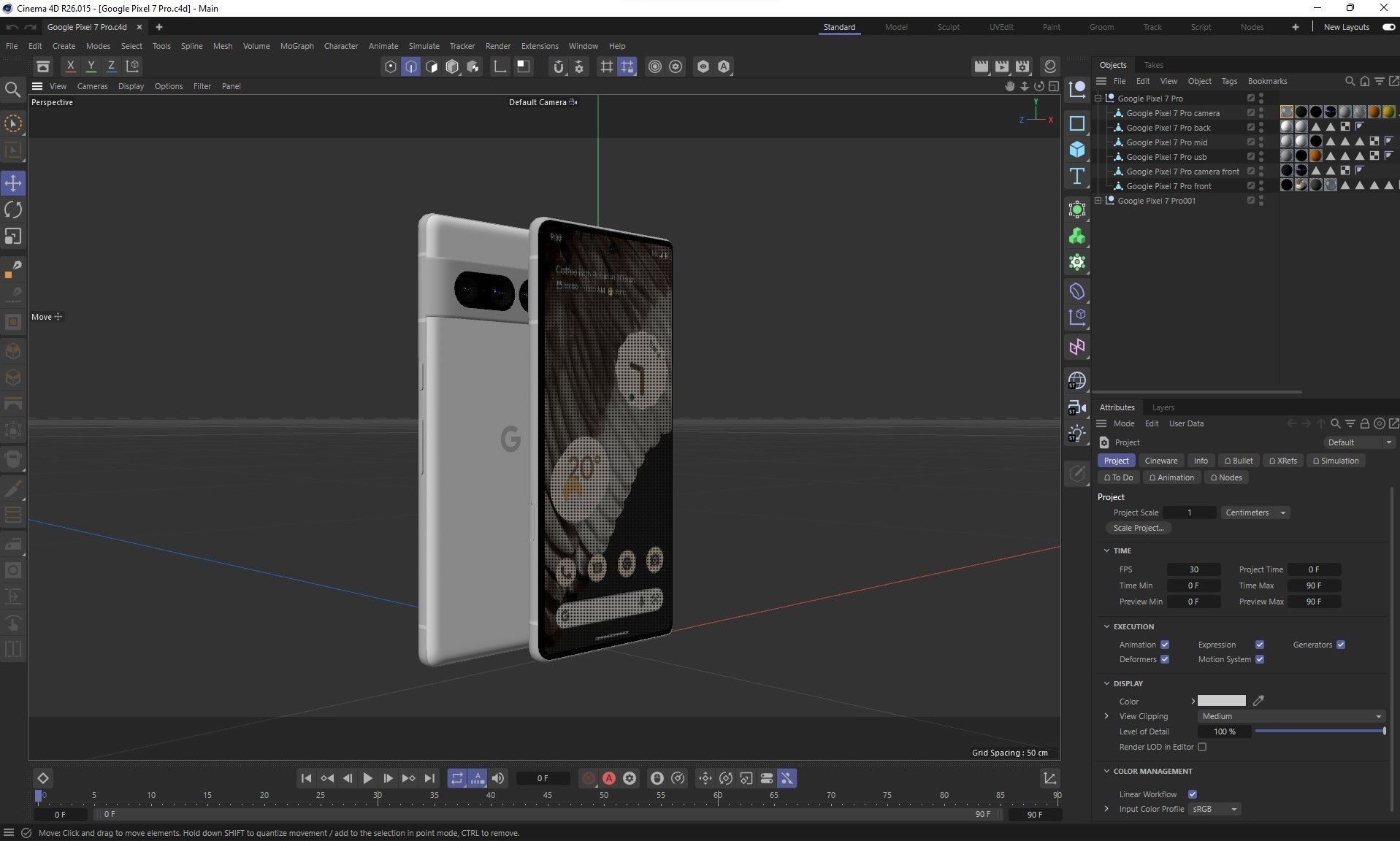Adjust the Level of Detail slider

1320,731
